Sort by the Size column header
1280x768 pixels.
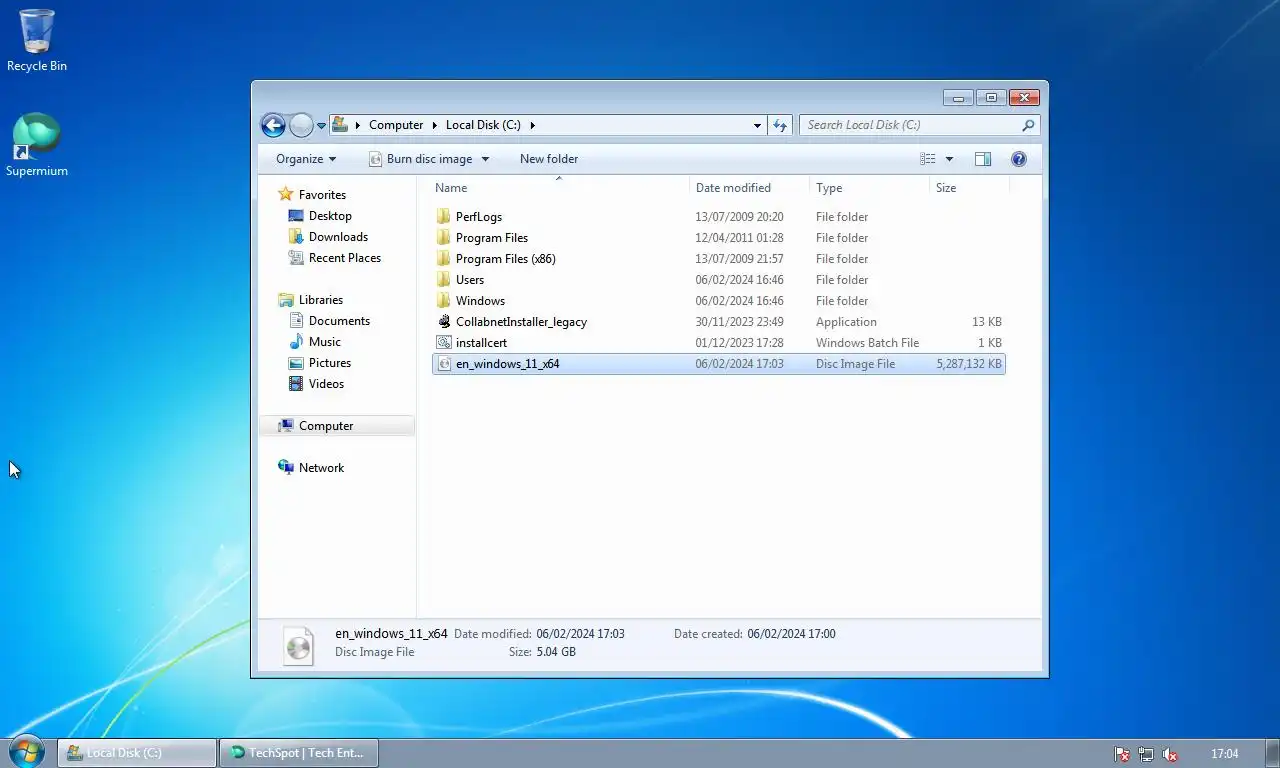coord(969,187)
